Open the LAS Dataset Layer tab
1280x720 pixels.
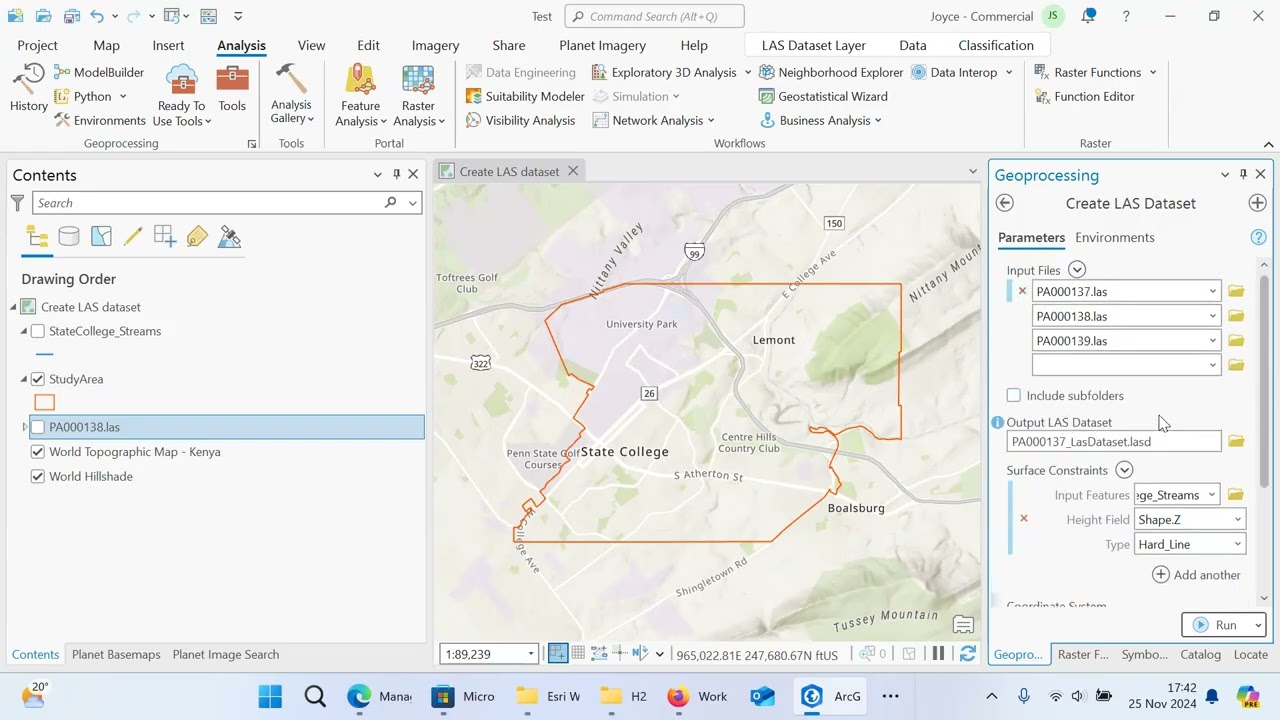(x=813, y=45)
